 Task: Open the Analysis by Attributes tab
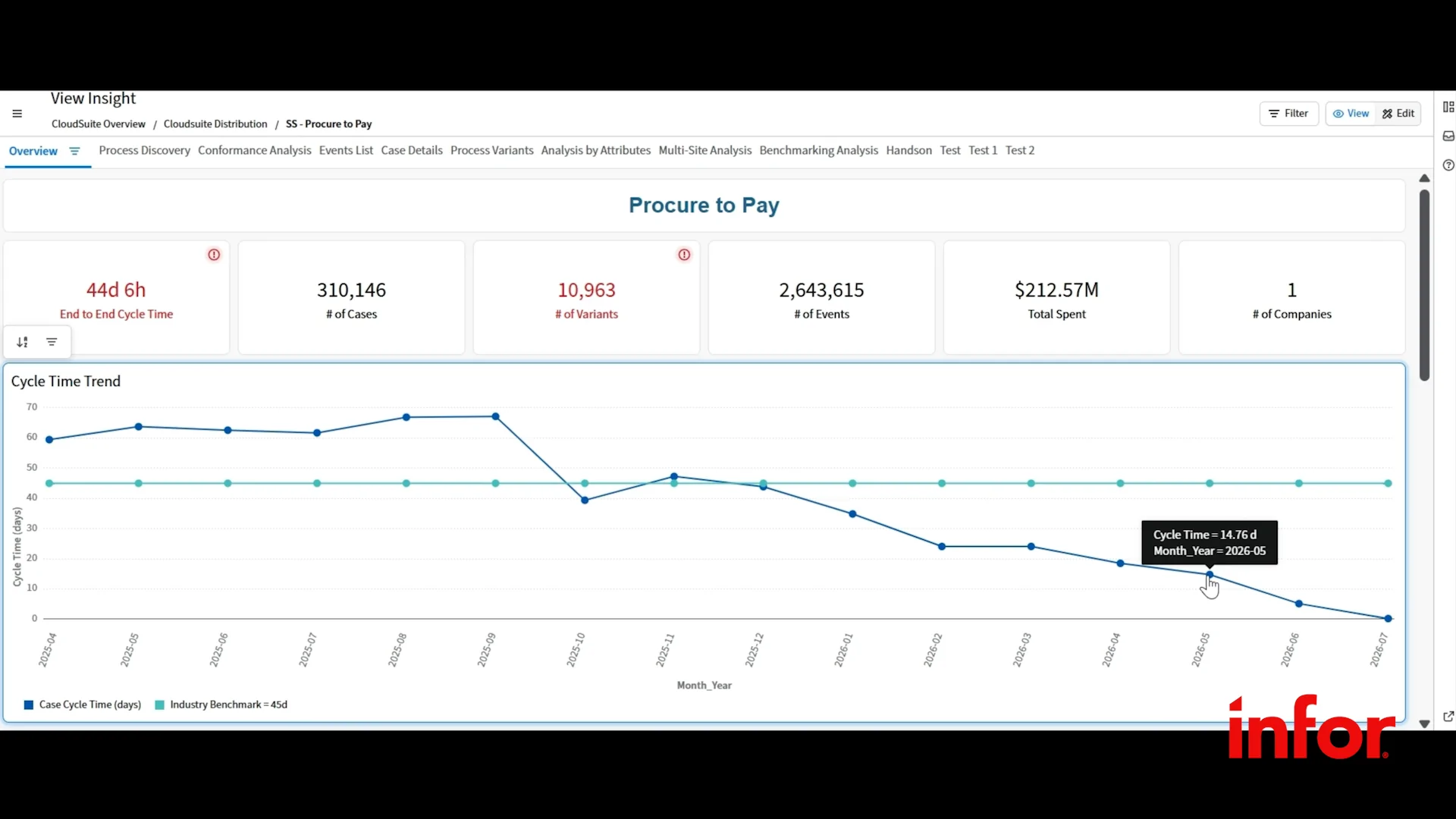click(x=596, y=150)
